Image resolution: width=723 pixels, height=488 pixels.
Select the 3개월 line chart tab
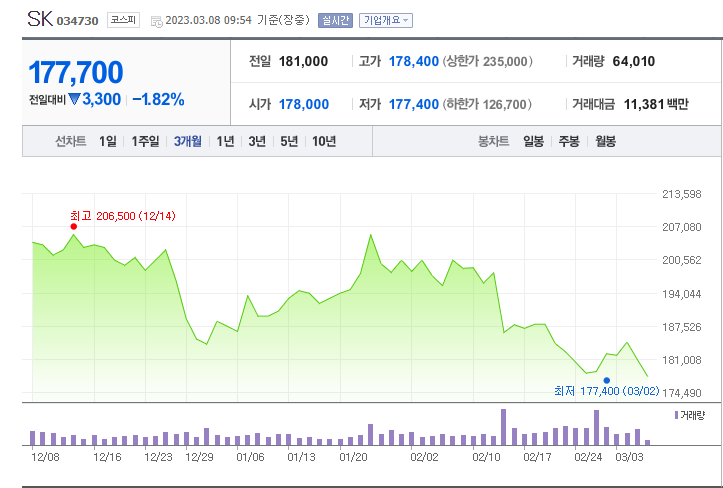(x=188, y=141)
